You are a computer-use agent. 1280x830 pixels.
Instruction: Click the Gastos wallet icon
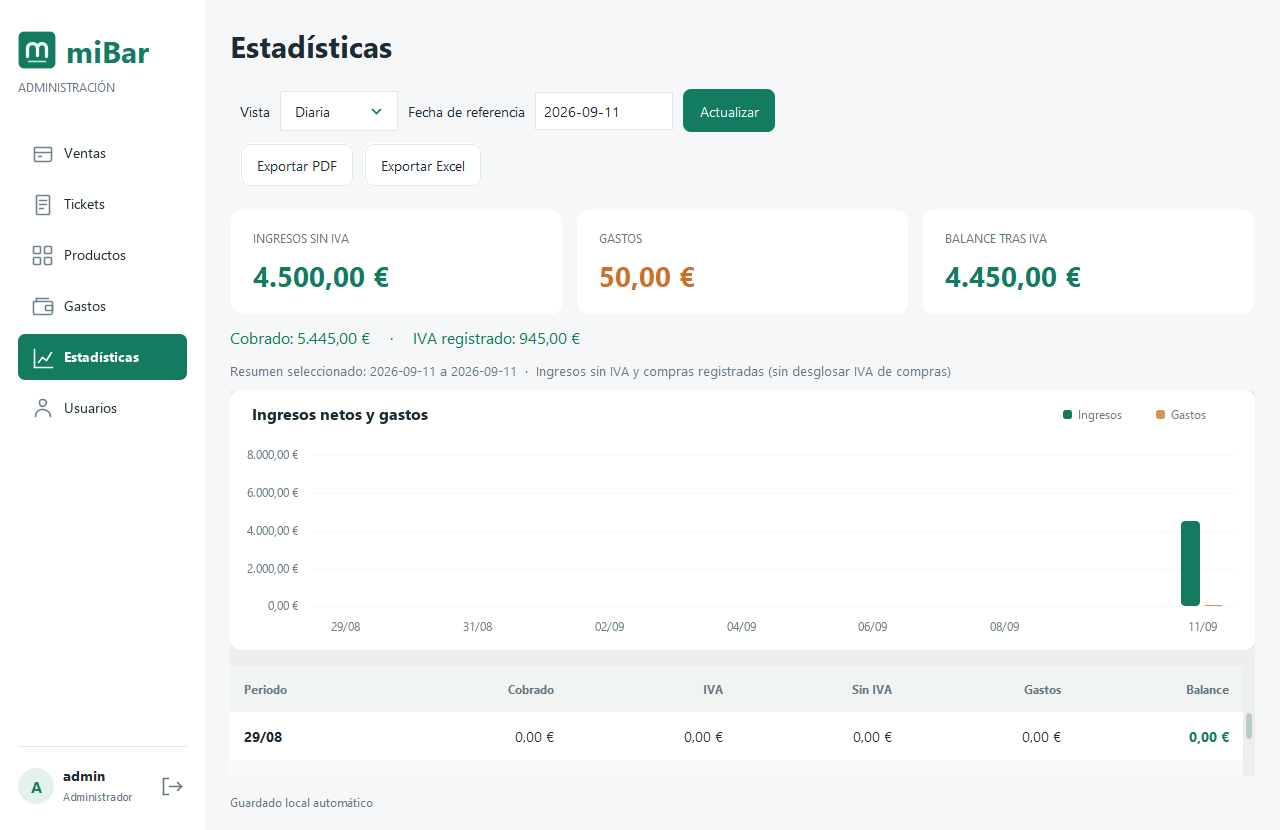tap(42, 307)
